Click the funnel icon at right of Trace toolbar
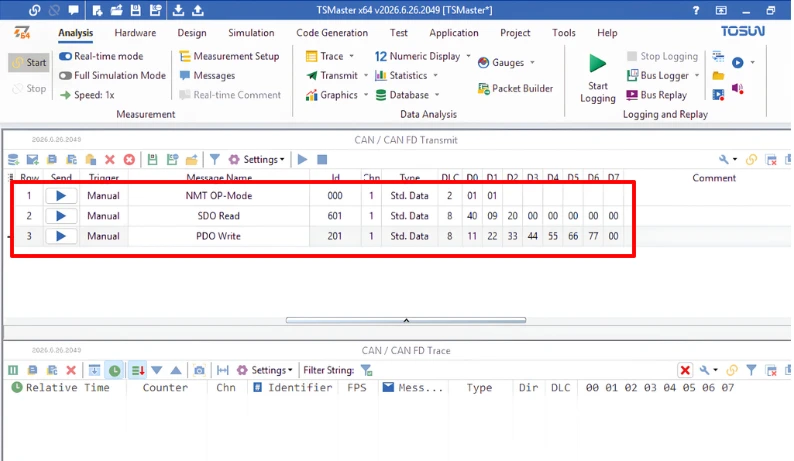 (751, 370)
